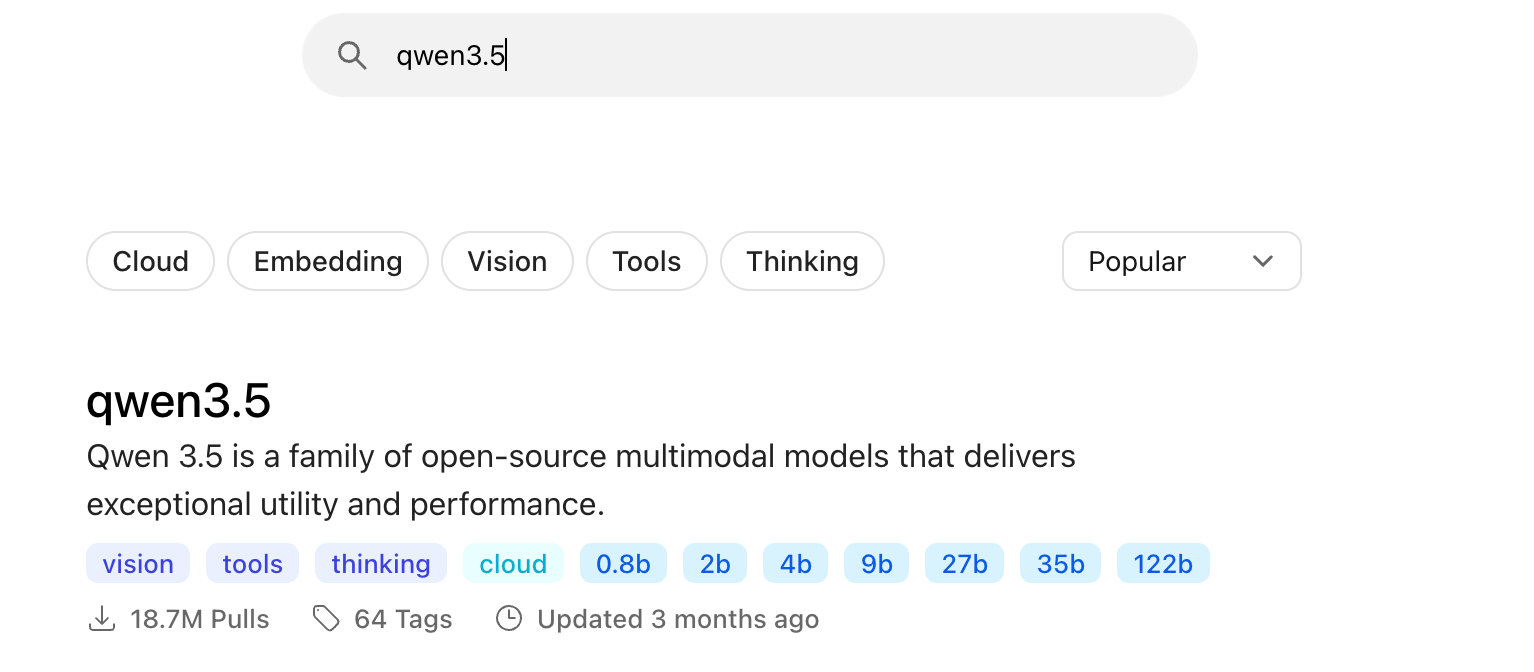
Task: Choose the 122b size tag
Action: click(x=1163, y=564)
